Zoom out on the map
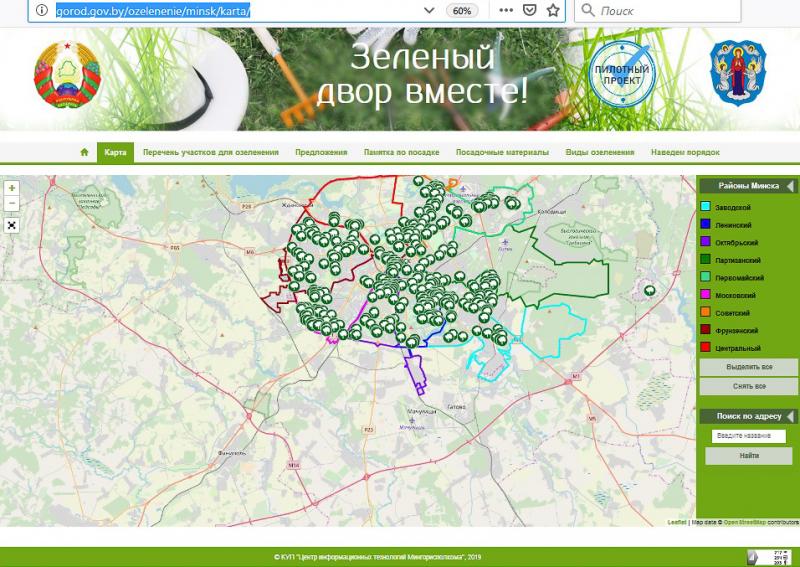This screenshot has width=800, height=567. [12, 203]
